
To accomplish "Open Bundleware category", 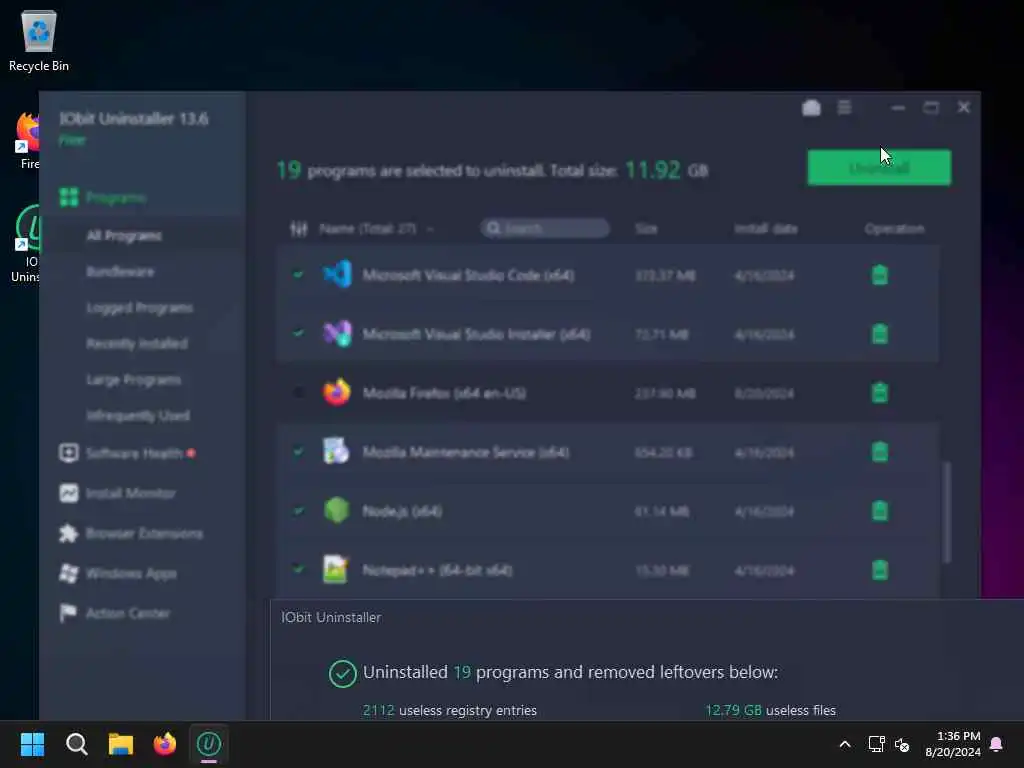I will (x=120, y=272).
